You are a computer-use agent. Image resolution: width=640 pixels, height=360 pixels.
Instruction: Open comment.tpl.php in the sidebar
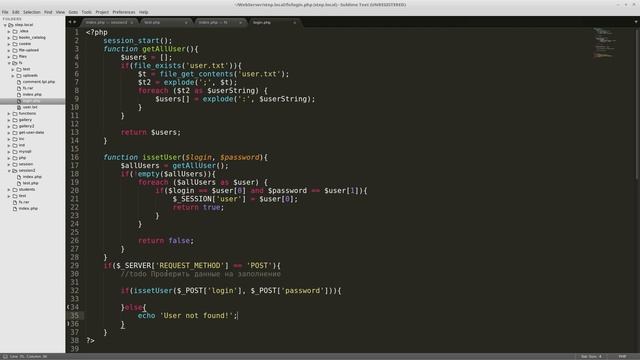coord(38,82)
